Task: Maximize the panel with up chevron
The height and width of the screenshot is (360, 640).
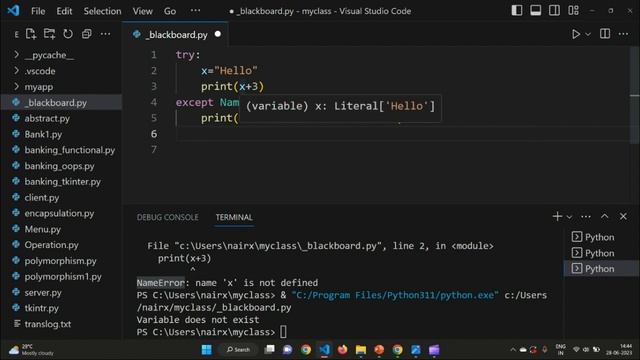Action: (604, 216)
